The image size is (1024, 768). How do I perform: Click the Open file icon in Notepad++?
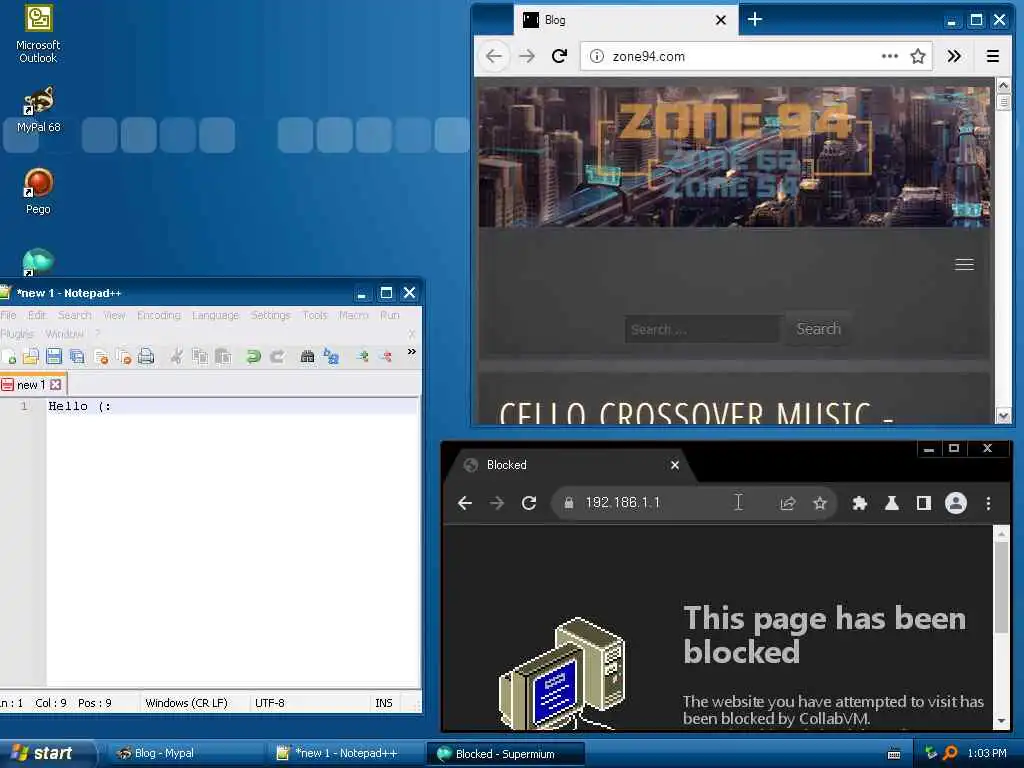31,356
